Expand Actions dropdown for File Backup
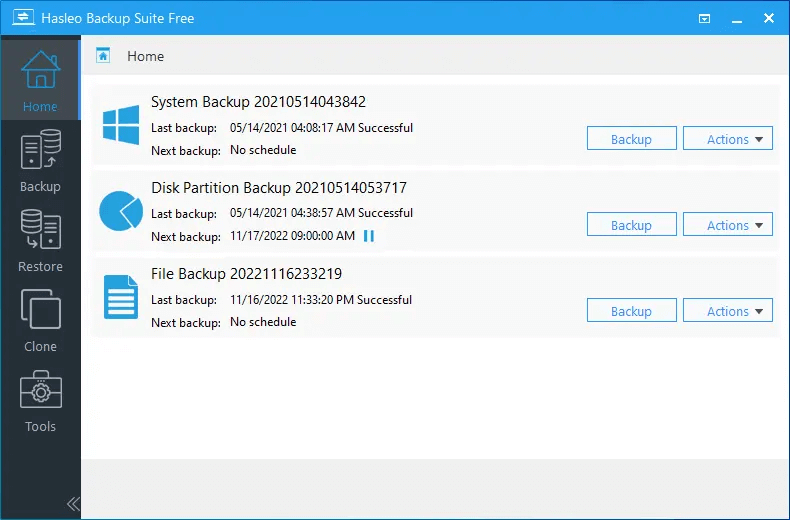The image size is (790, 520). pyautogui.click(x=727, y=311)
